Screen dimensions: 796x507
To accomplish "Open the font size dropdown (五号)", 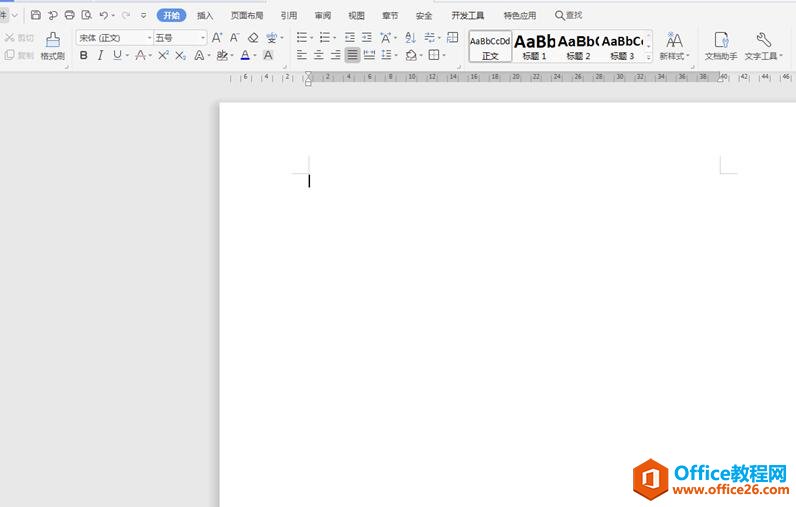I will (178, 38).
